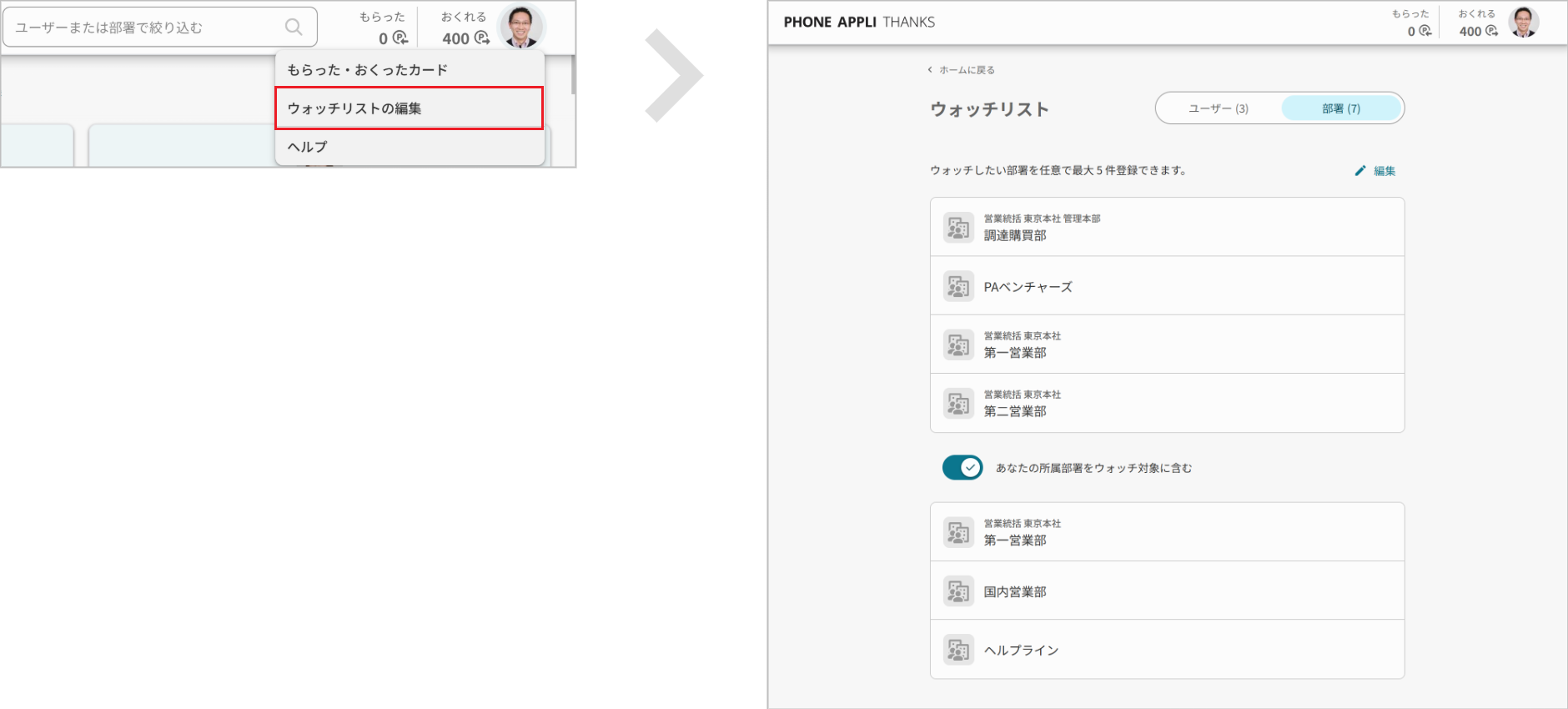1568x709 pixels.
Task: Select the 'PAベンチャーズ' row text
Action: click(x=1028, y=287)
